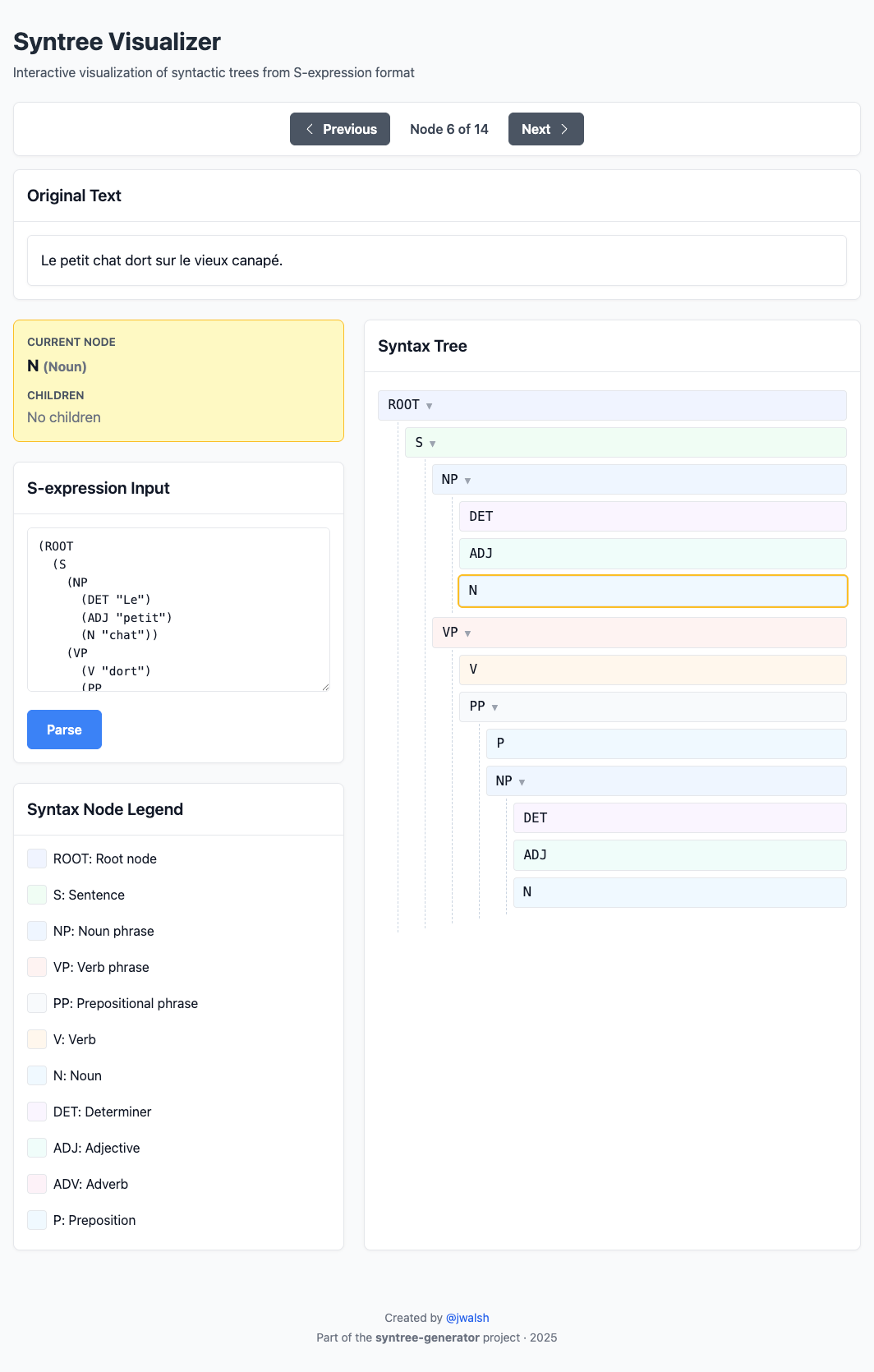Click inside the S-expression input textarea
Image resolution: width=874 pixels, height=1372 pixels.
coord(178,609)
